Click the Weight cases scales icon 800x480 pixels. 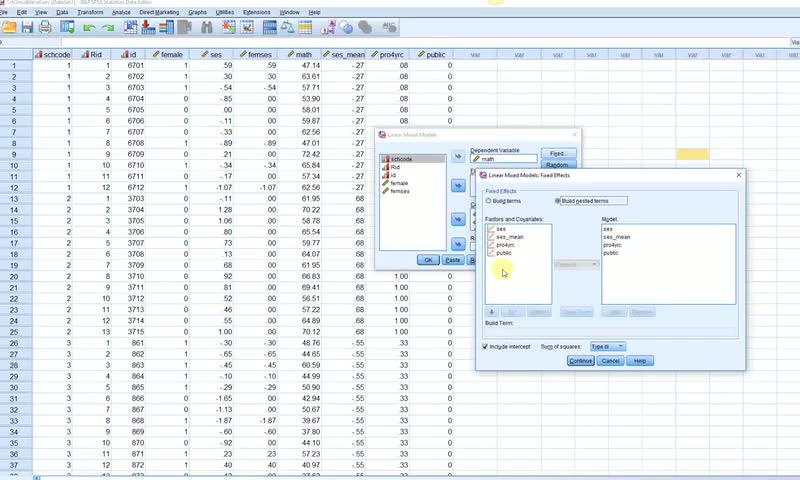point(287,27)
